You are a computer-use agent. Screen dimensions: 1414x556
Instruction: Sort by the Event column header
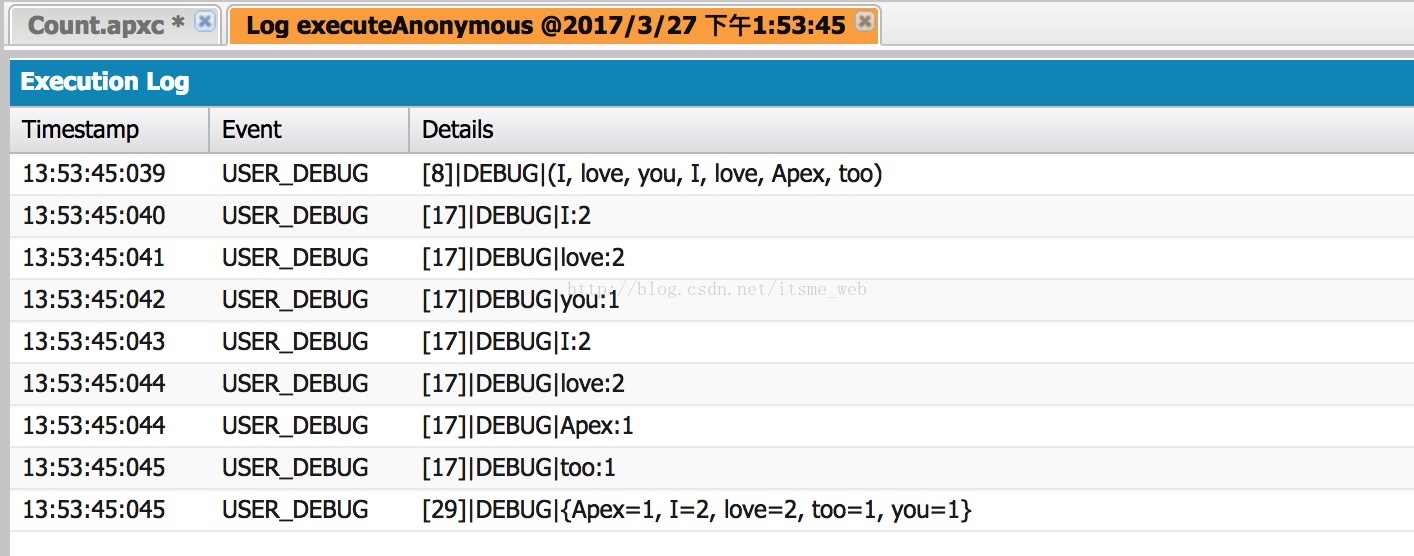[309, 130]
